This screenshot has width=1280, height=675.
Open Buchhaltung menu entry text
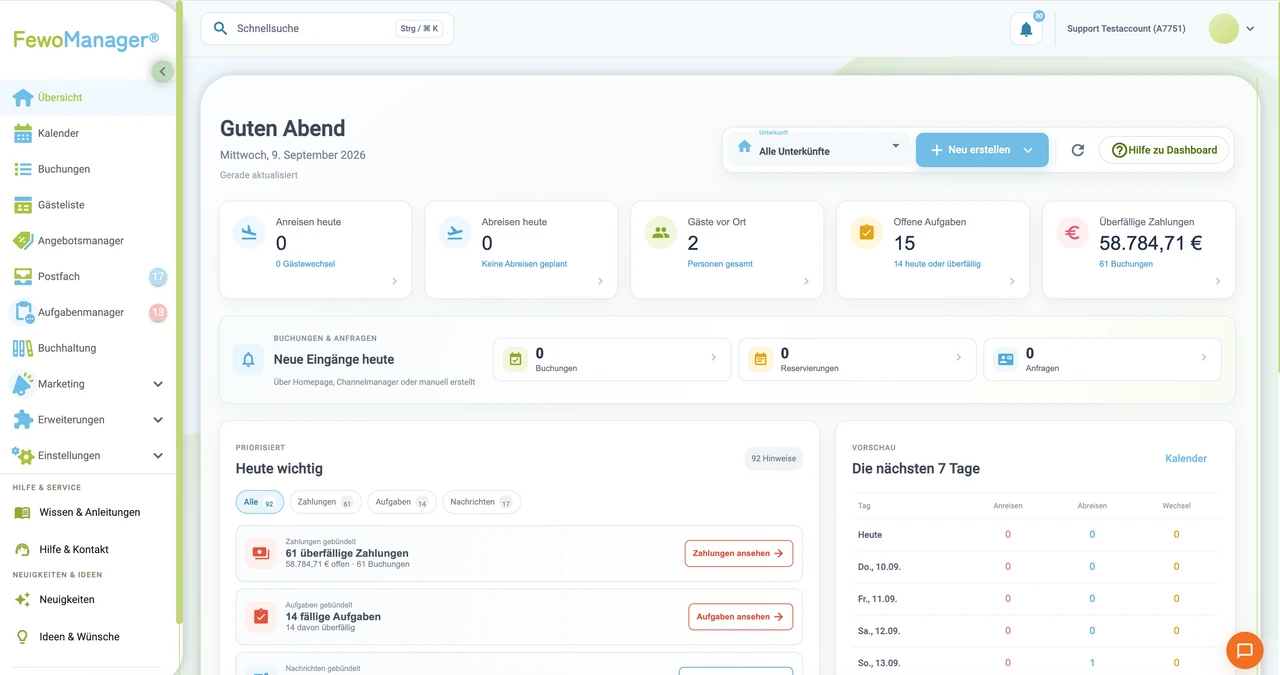(67, 348)
